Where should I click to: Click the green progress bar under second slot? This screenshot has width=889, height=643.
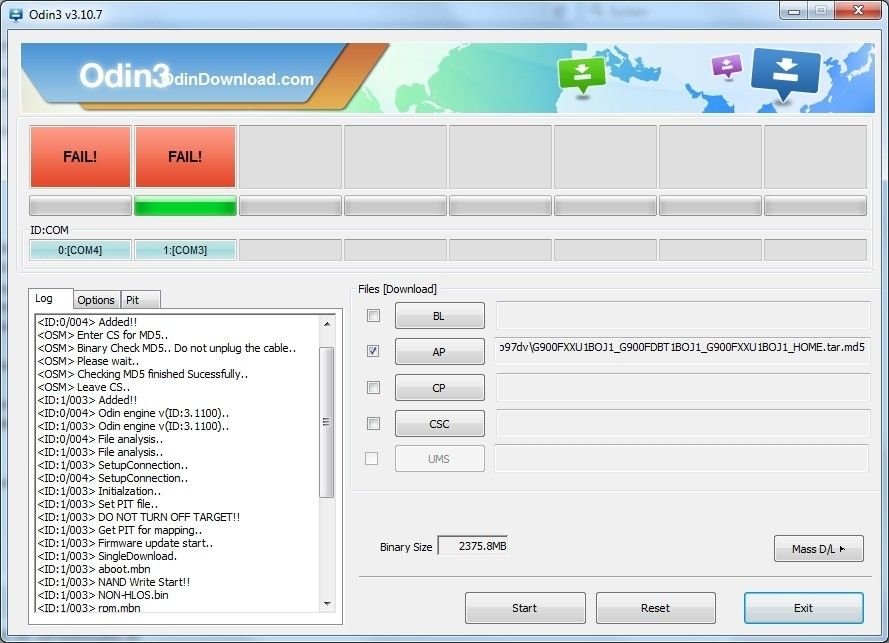[x=185, y=207]
